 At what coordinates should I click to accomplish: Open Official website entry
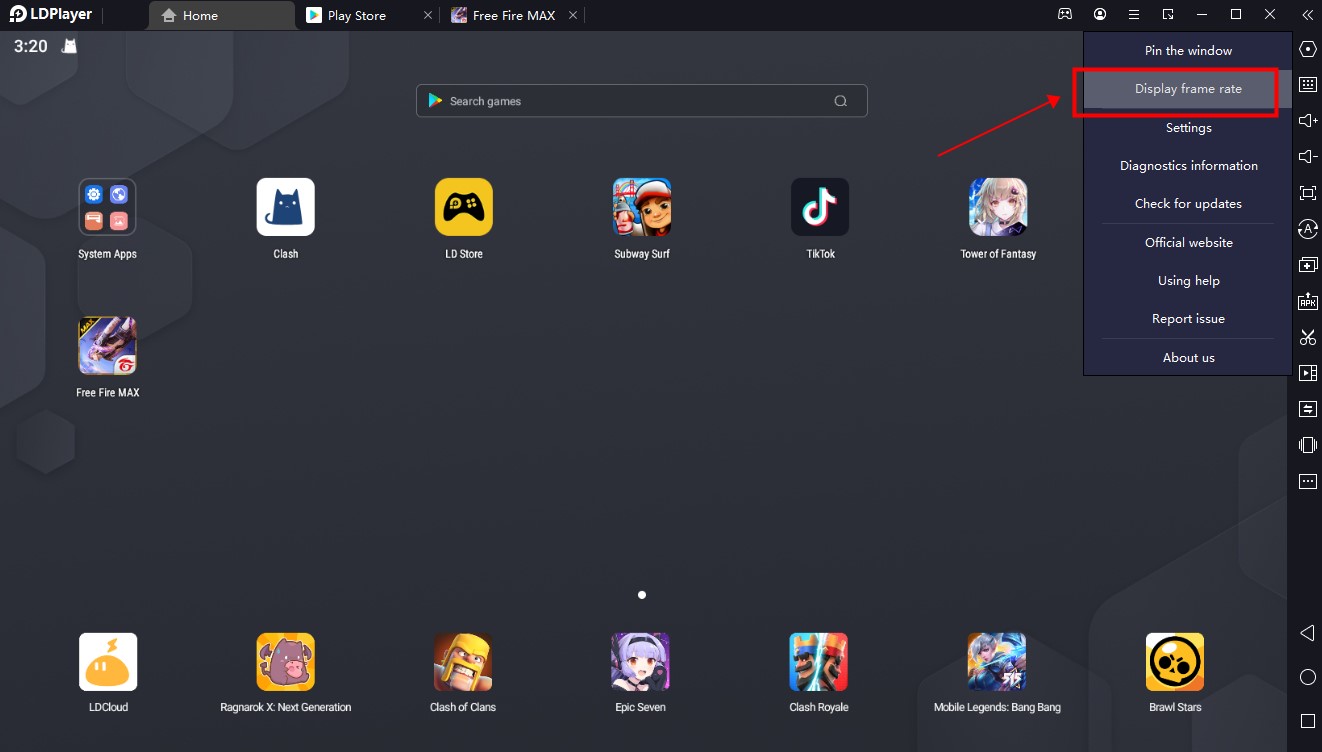[x=1188, y=243]
